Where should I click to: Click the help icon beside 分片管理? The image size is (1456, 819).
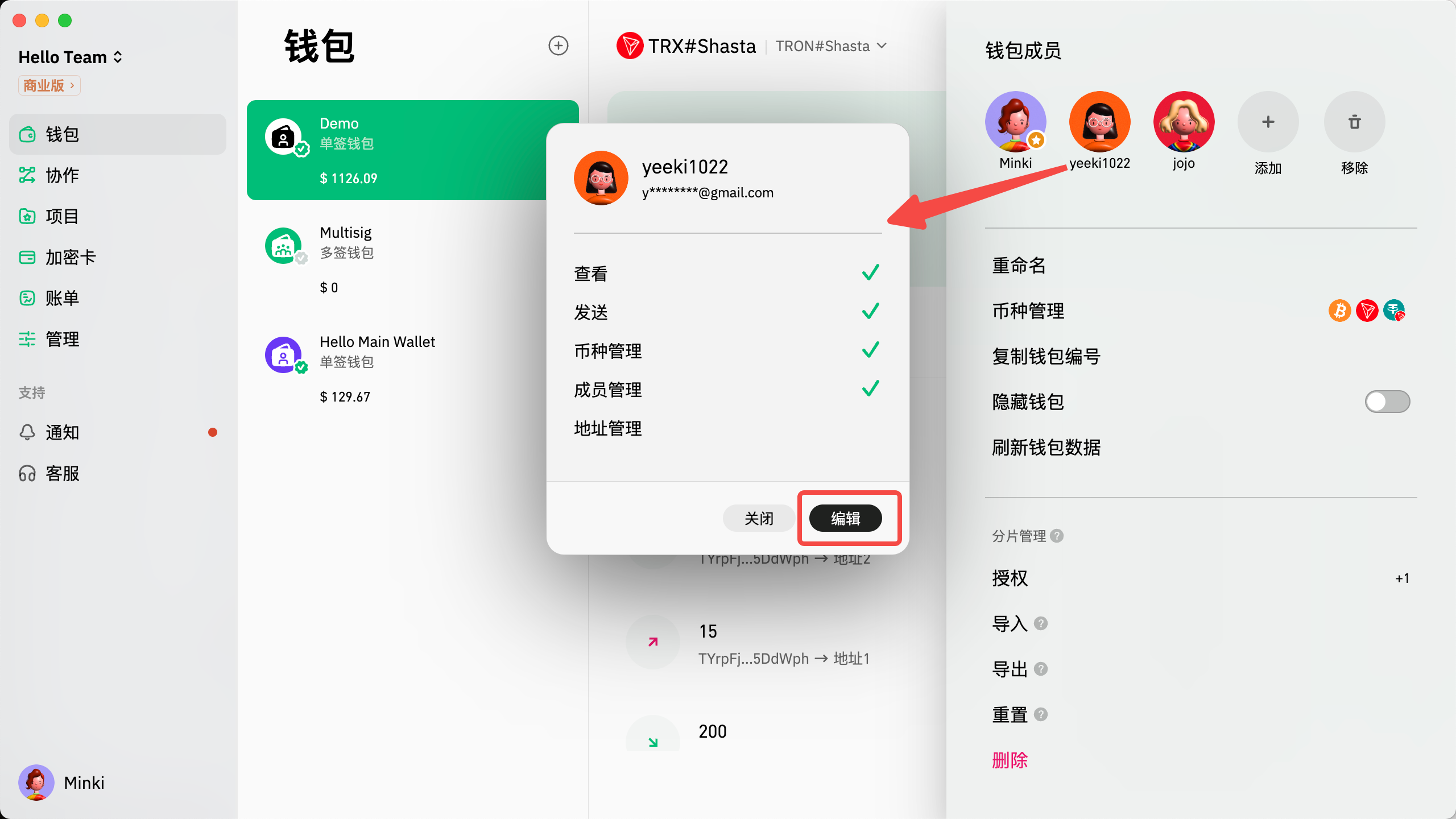1057,536
